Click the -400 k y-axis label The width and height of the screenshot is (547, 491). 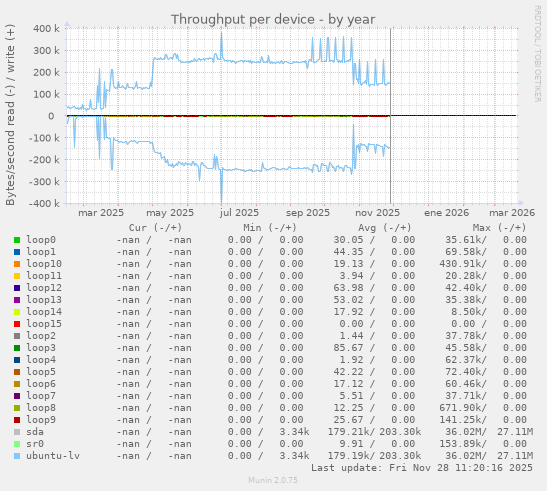tap(44, 203)
